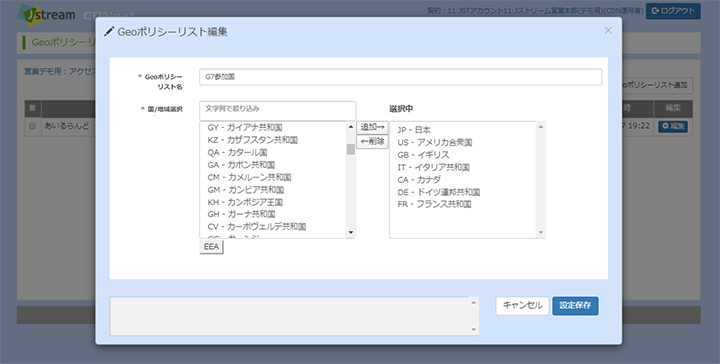Click country list scrollbar up arrow
This screenshot has width=720, height=364.
tap(351, 126)
